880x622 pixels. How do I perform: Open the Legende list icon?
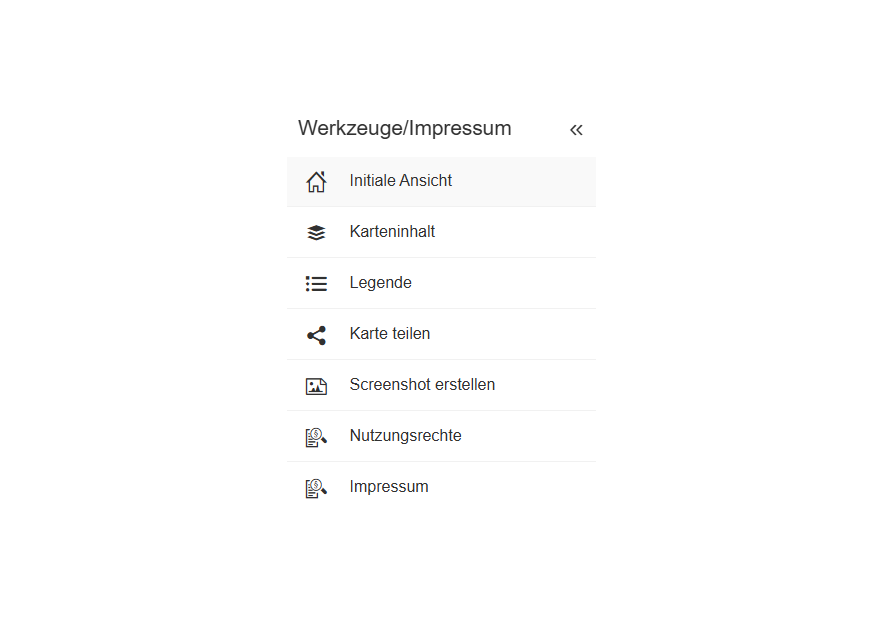pyautogui.click(x=316, y=283)
